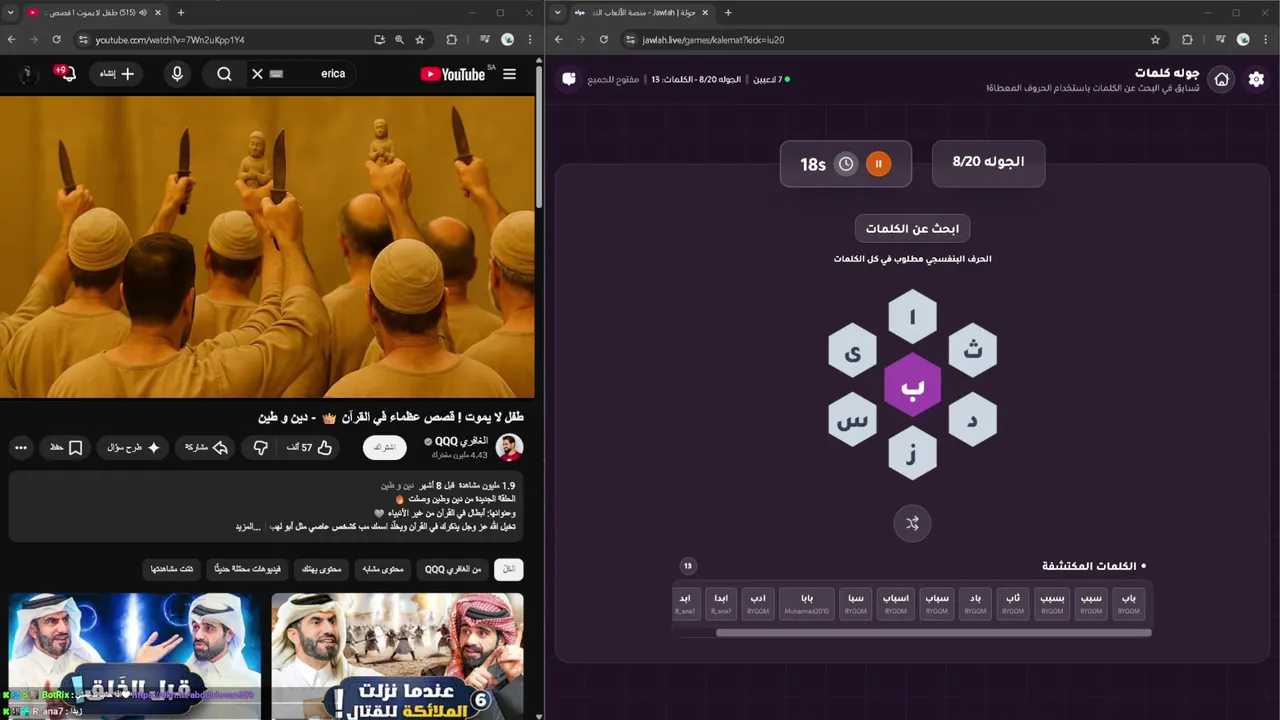Select the محتوى يهمّك chip
Screen dimensions: 1280x720
click(321, 569)
